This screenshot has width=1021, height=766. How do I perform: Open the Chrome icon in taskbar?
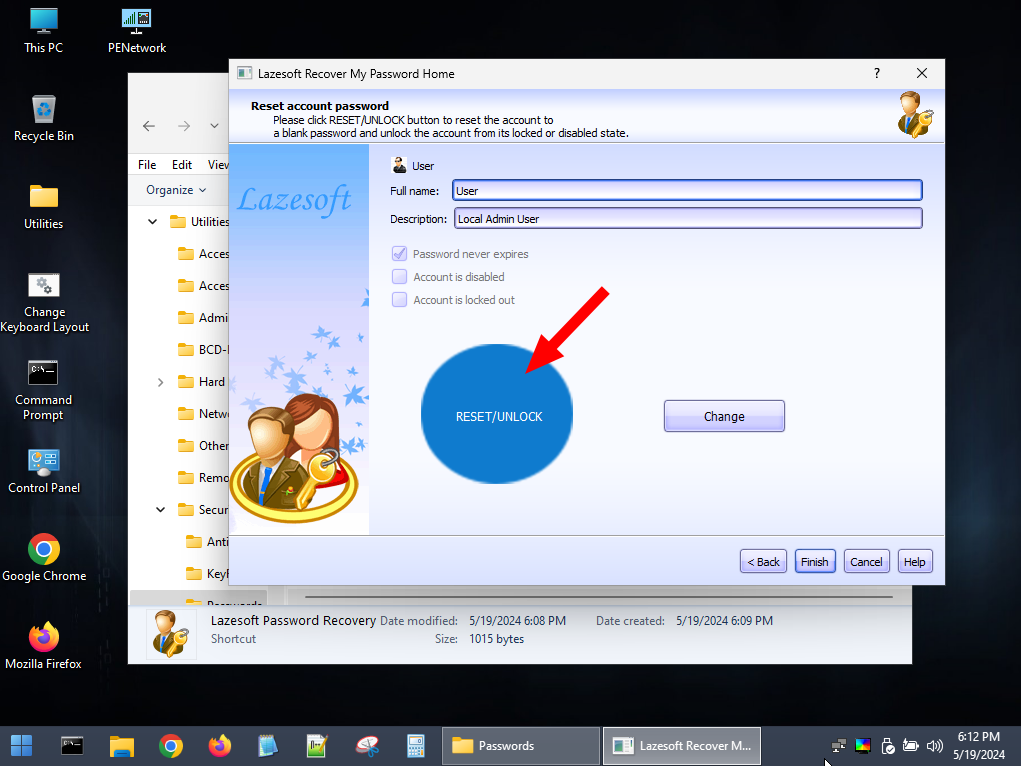click(x=171, y=746)
